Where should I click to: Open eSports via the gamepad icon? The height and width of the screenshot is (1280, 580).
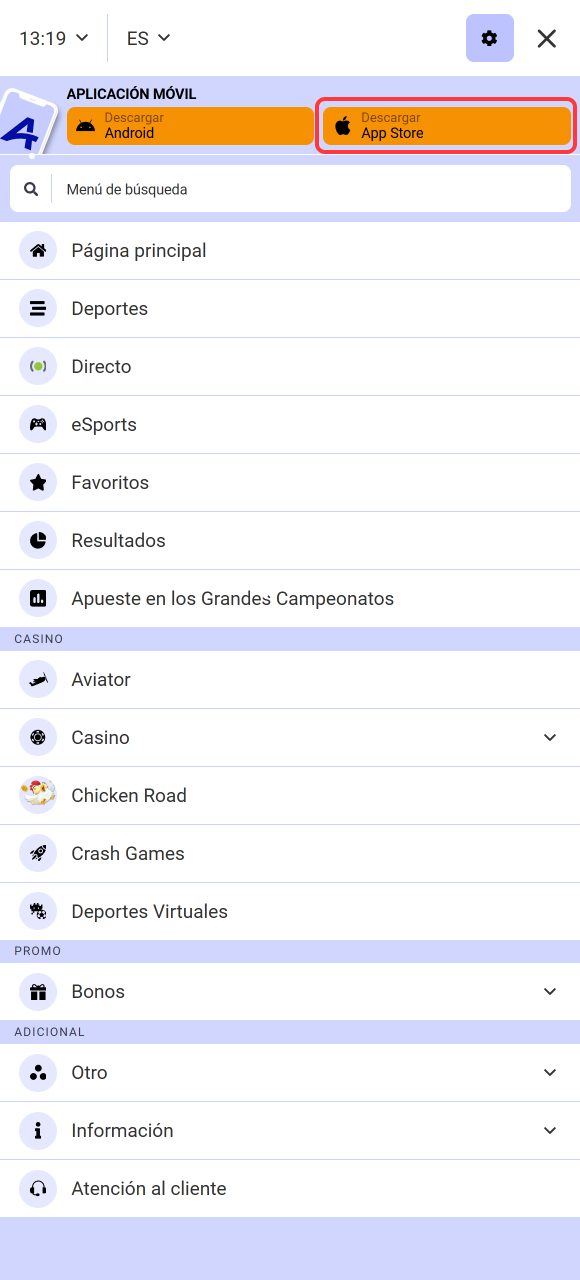[37, 424]
